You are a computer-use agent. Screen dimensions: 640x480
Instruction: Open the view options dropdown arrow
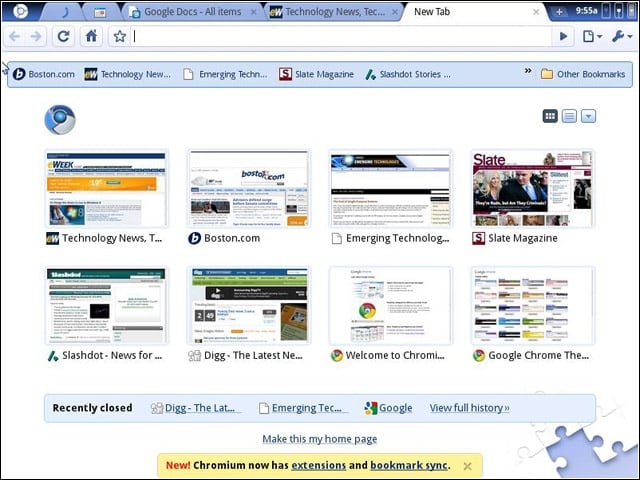pos(588,116)
